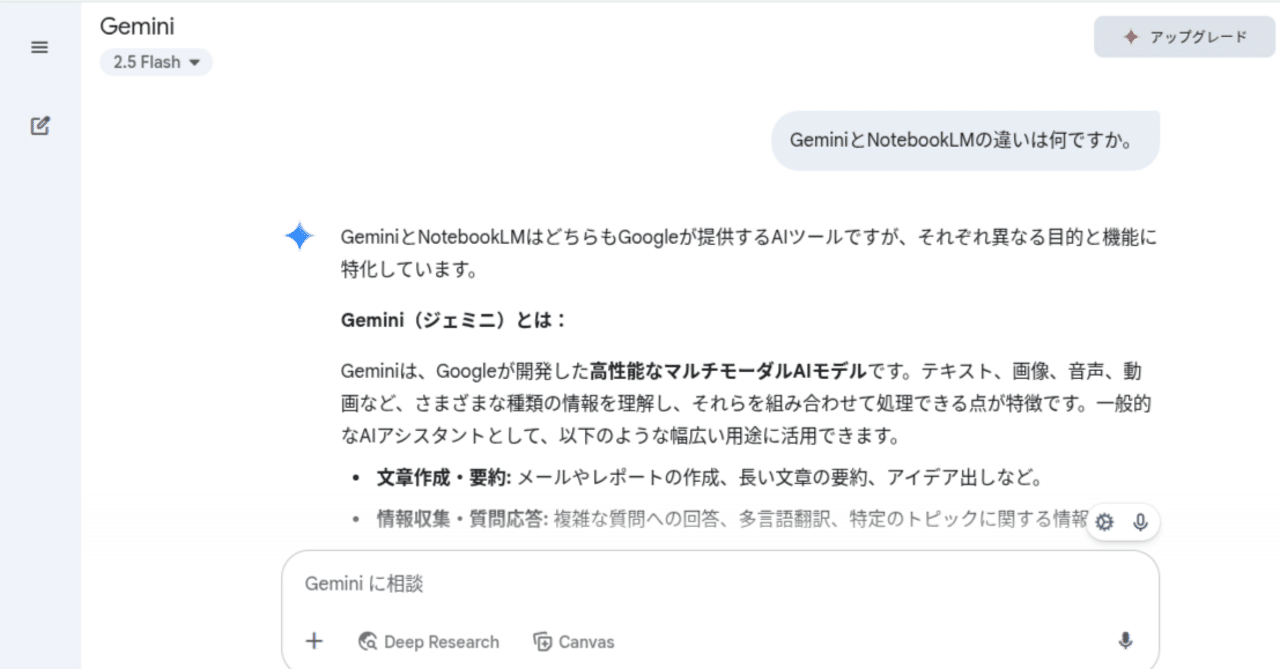The height and width of the screenshot is (669, 1280).
Task: Turn on Canvas mode
Action: (573, 641)
